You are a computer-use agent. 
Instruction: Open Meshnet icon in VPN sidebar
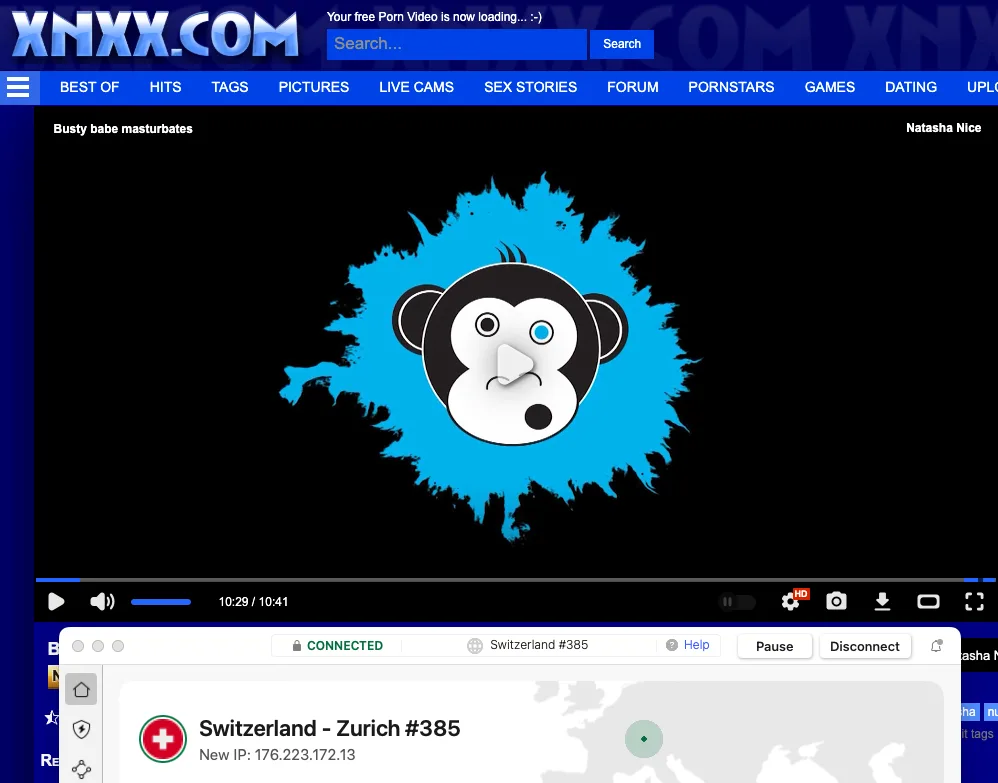coord(81,769)
